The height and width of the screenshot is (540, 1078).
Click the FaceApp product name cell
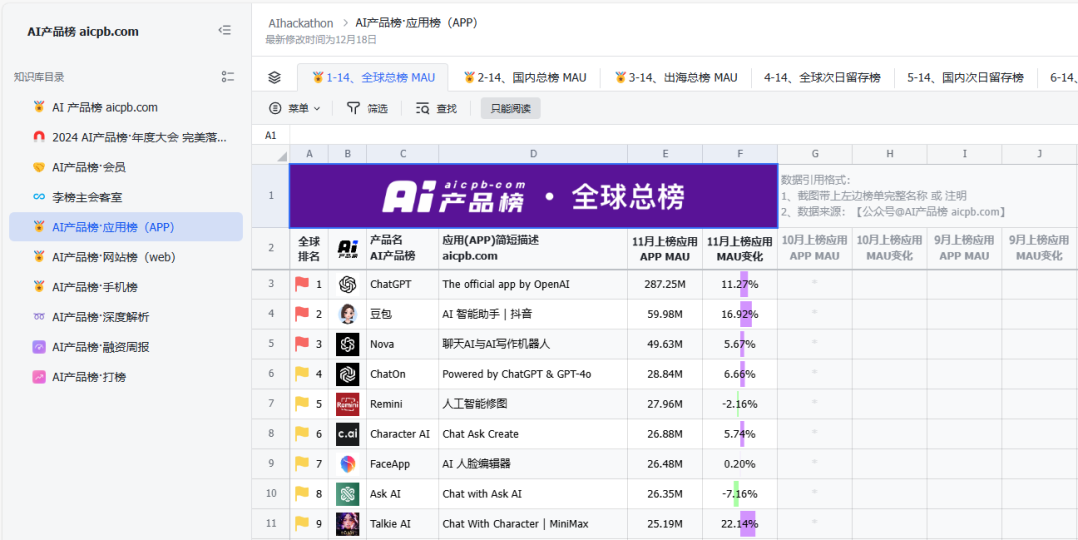pos(402,464)
